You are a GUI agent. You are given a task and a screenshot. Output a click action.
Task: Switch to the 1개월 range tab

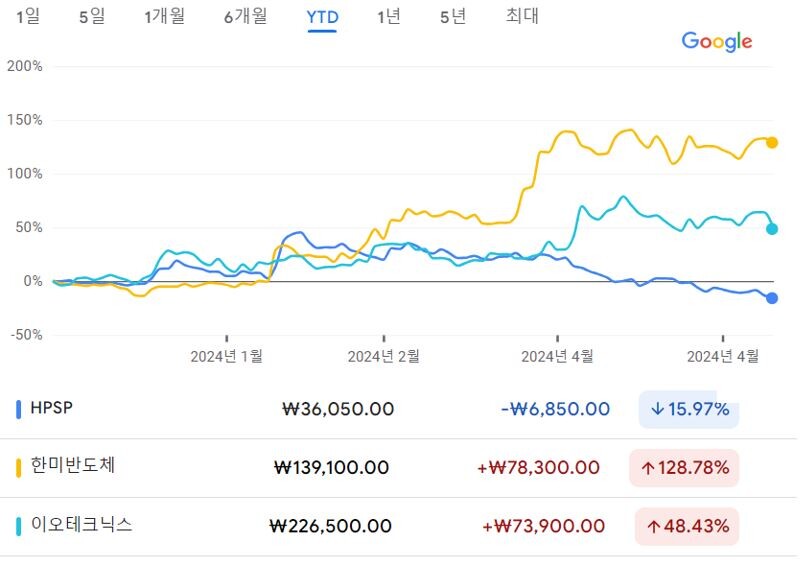coord(164,17)
